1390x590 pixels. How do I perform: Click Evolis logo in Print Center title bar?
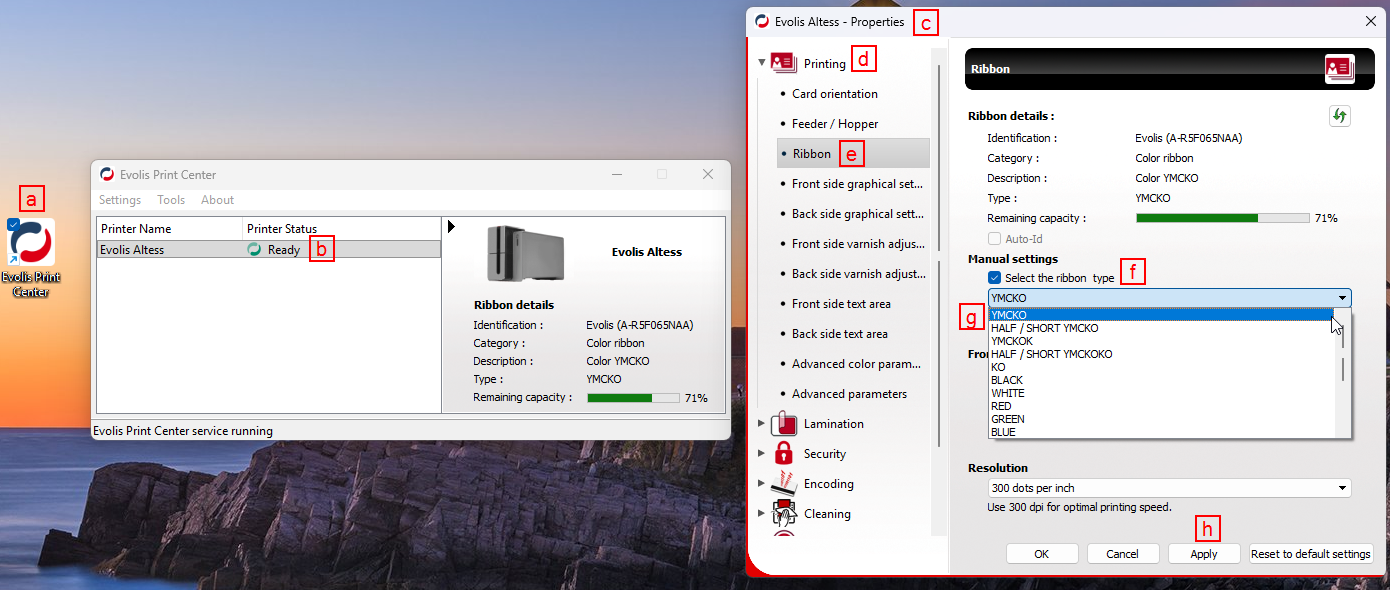pos(107,174)
